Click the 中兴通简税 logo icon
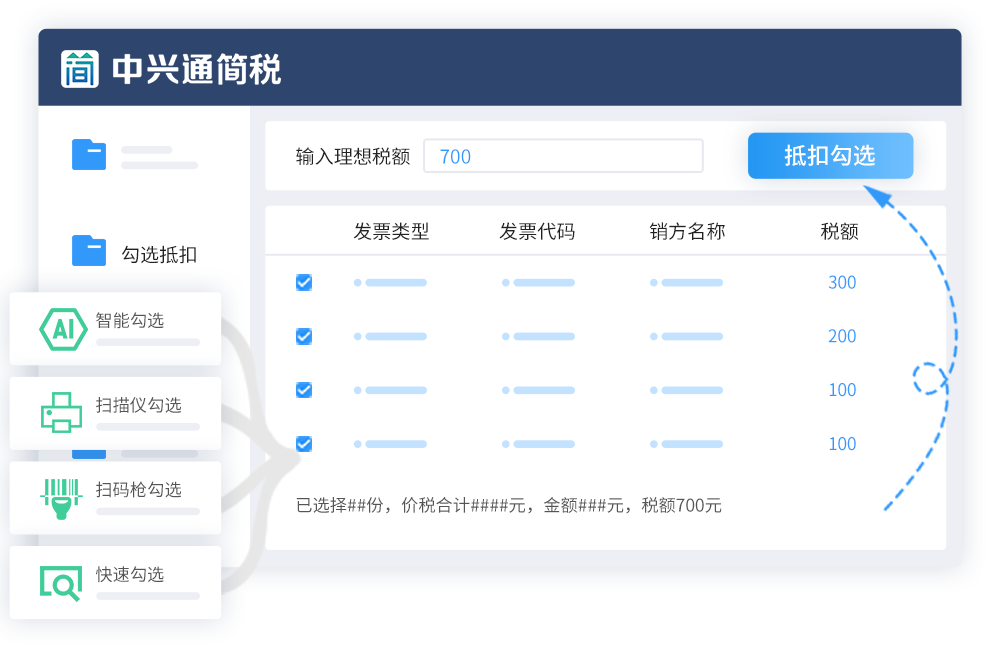1000x646 pixels. (x=80, y=69)
